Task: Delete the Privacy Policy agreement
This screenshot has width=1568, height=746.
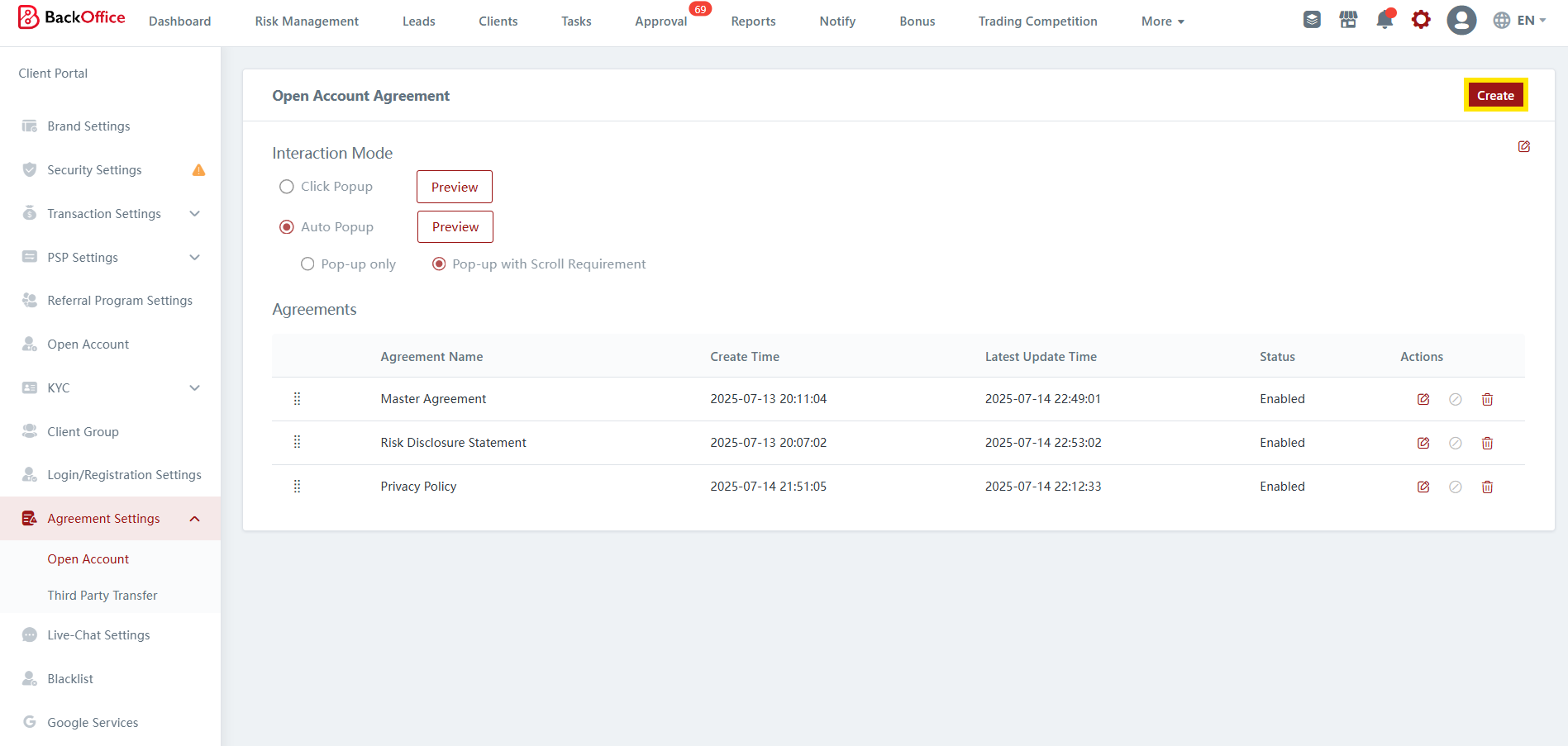Action: click(x=1487, y=487)
